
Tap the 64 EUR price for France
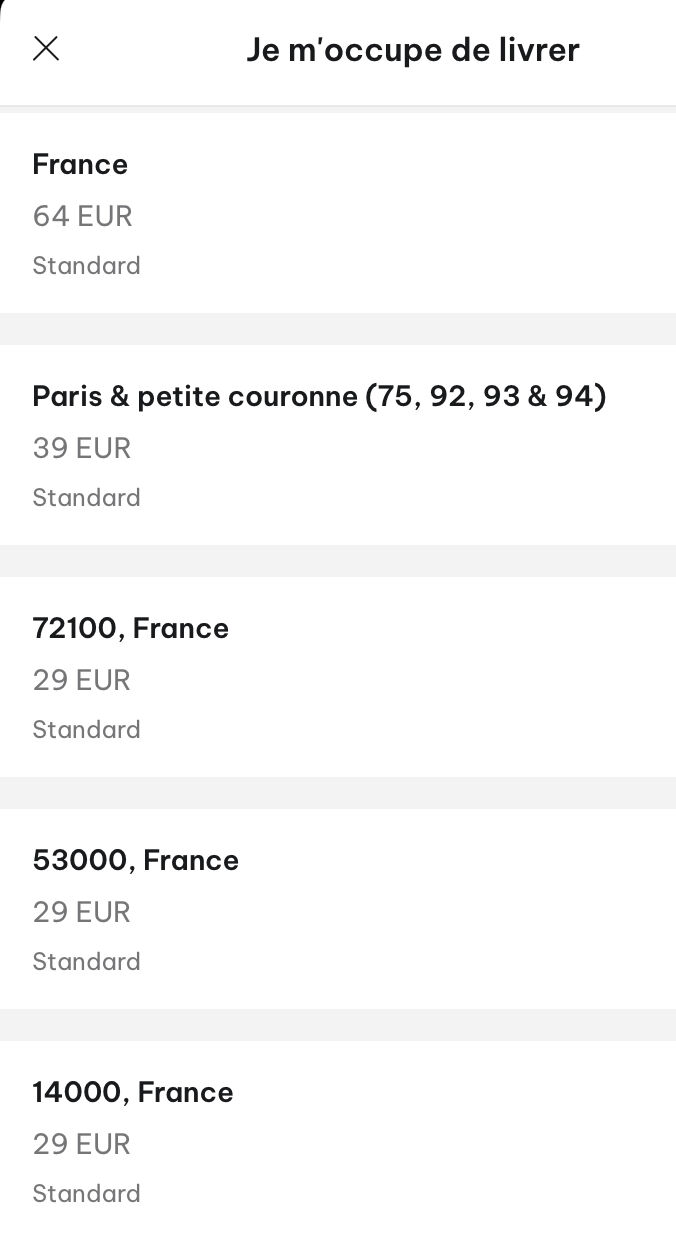(82, 216)
